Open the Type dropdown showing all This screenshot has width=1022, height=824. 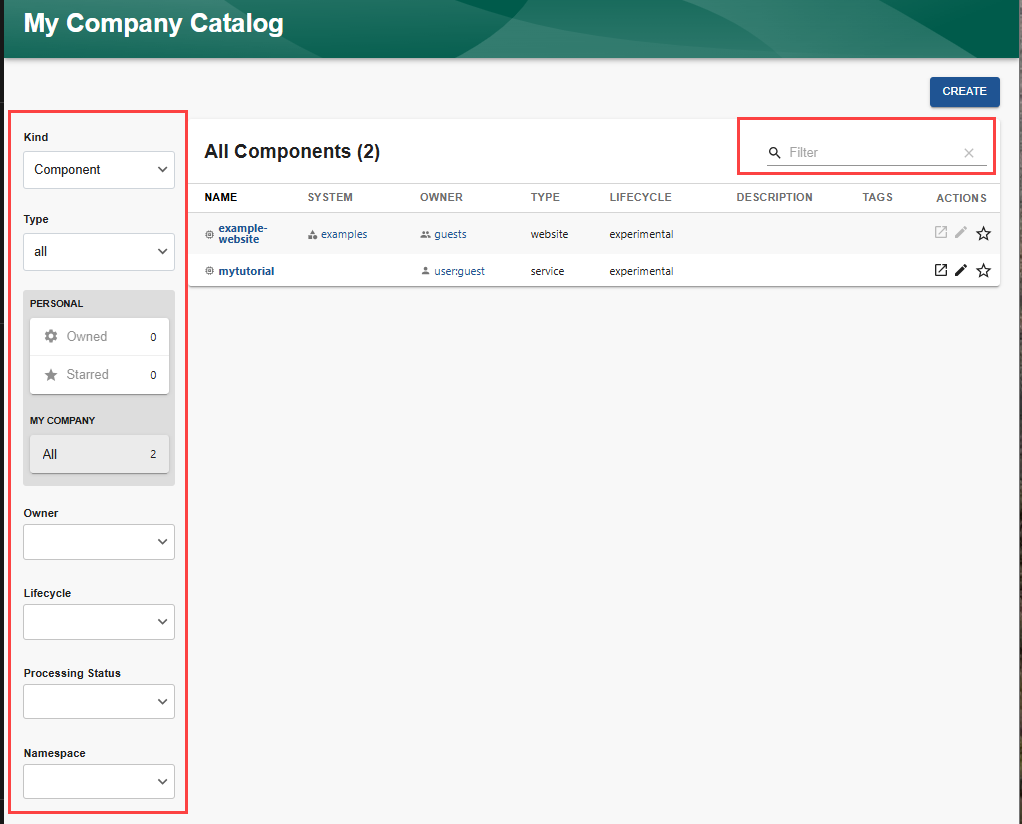coord(98,251)
